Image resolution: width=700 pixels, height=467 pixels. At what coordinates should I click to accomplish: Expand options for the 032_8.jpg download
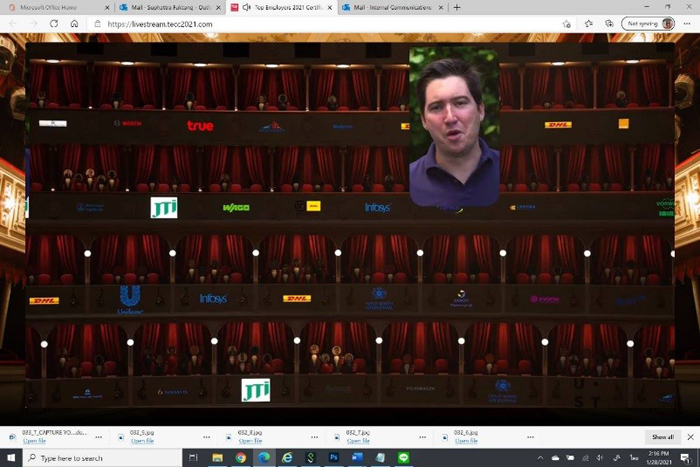(x=315, y=437)
